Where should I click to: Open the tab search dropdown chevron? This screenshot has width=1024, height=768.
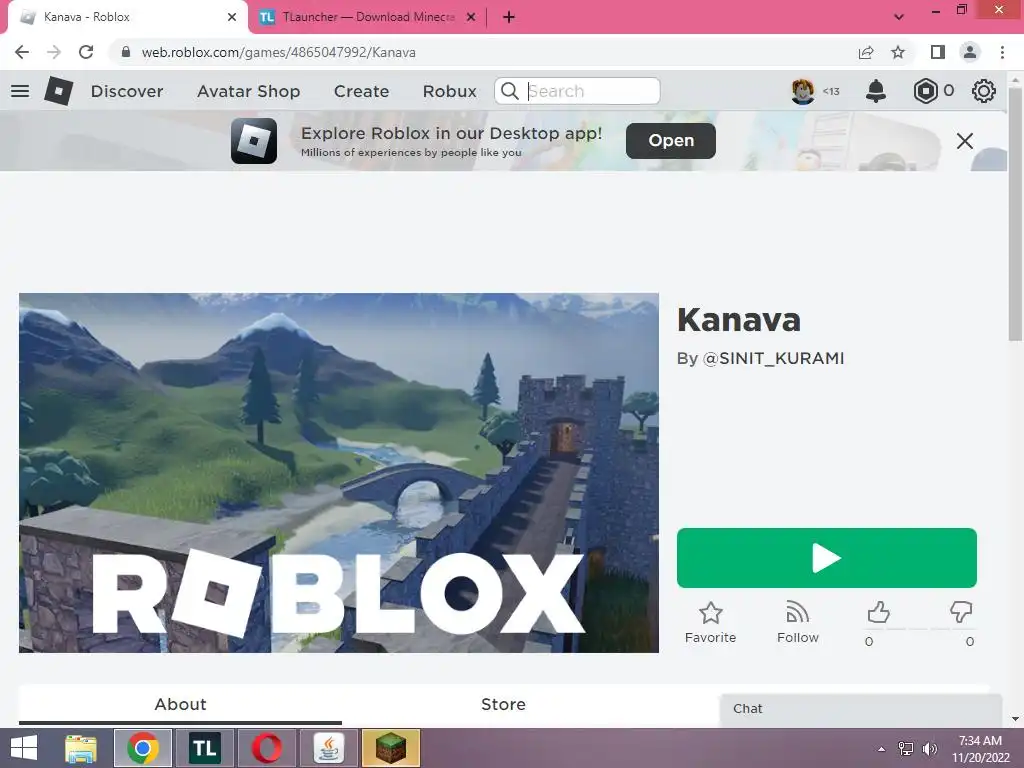(x=899, y=17)
